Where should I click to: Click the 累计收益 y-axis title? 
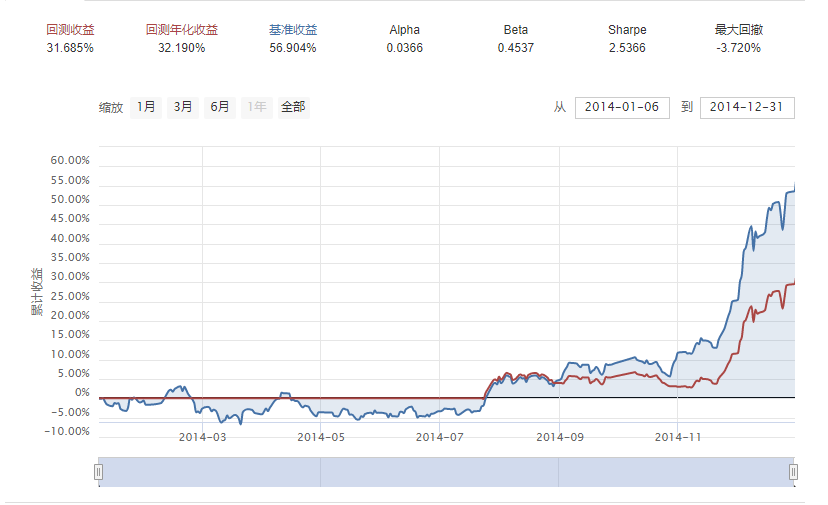click(x=37, y=292)
